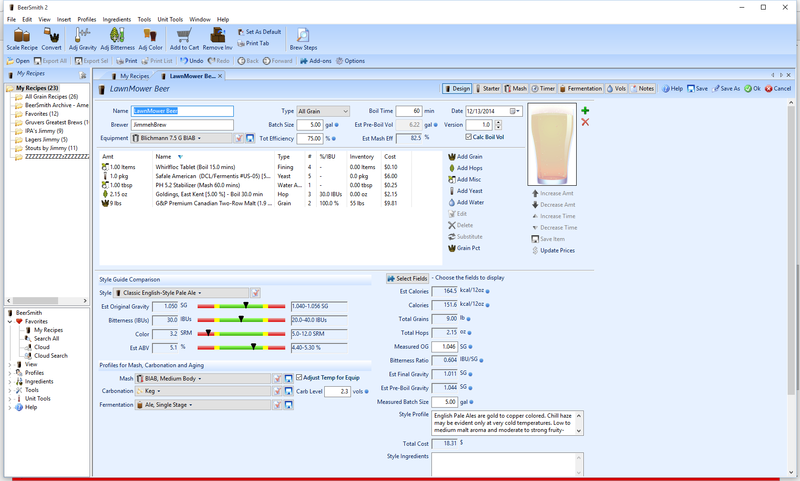The width and height of the screenshot is (800, 481).
Task: Click the Brewer name input field
Action: [182, 124]
